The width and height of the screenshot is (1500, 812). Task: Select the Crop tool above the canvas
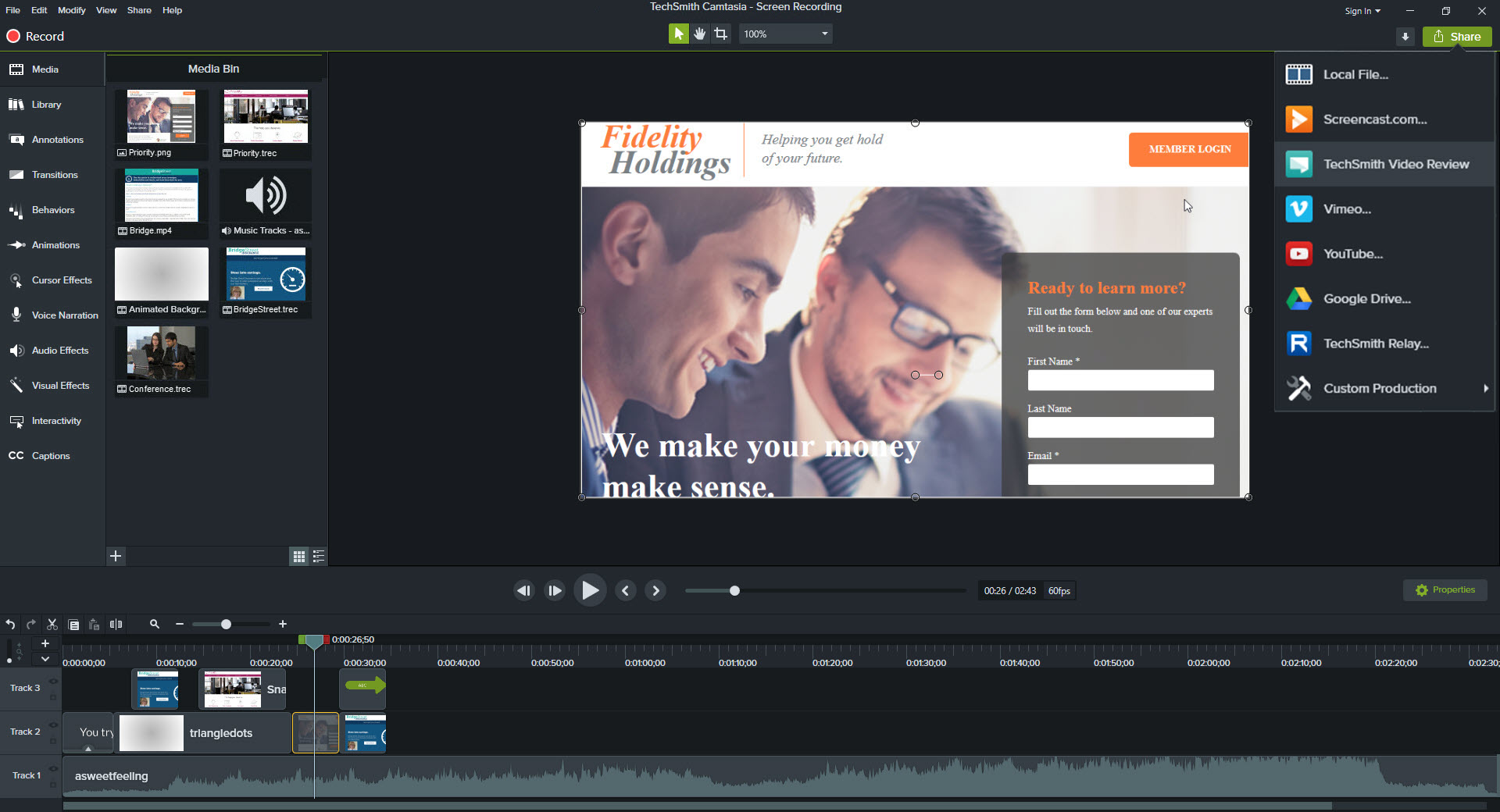click(x=720, y=34)
